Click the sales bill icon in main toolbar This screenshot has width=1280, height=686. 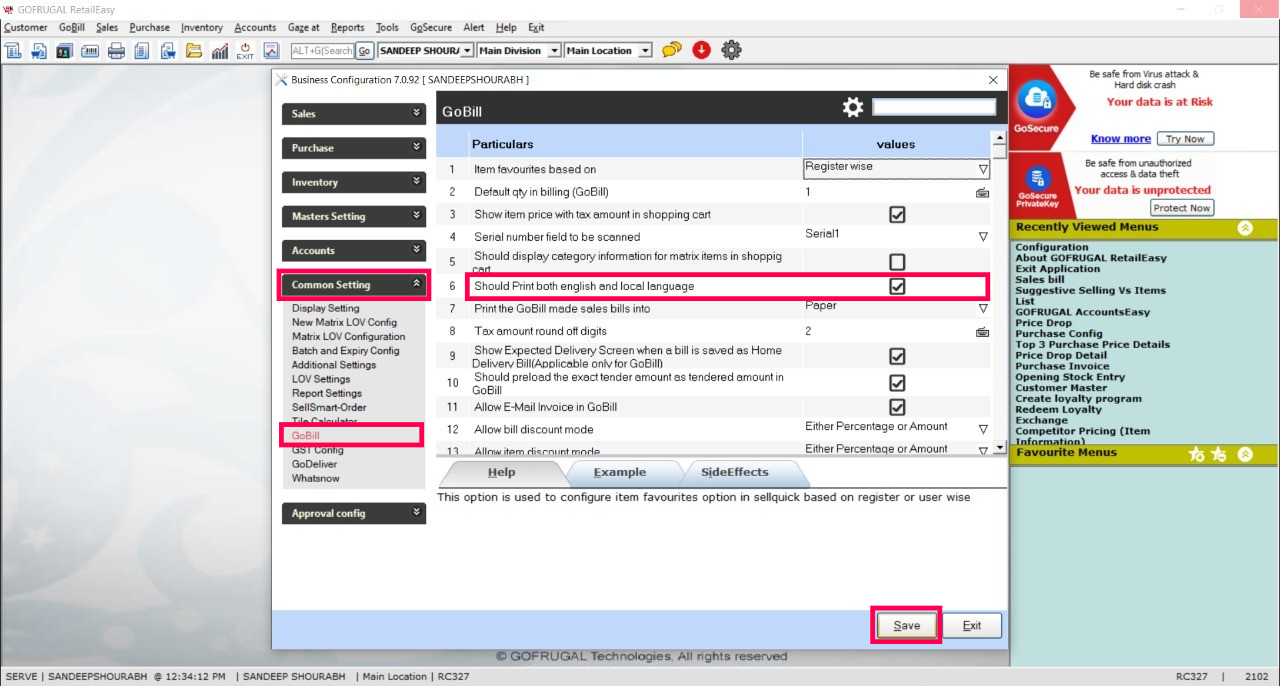14,50
